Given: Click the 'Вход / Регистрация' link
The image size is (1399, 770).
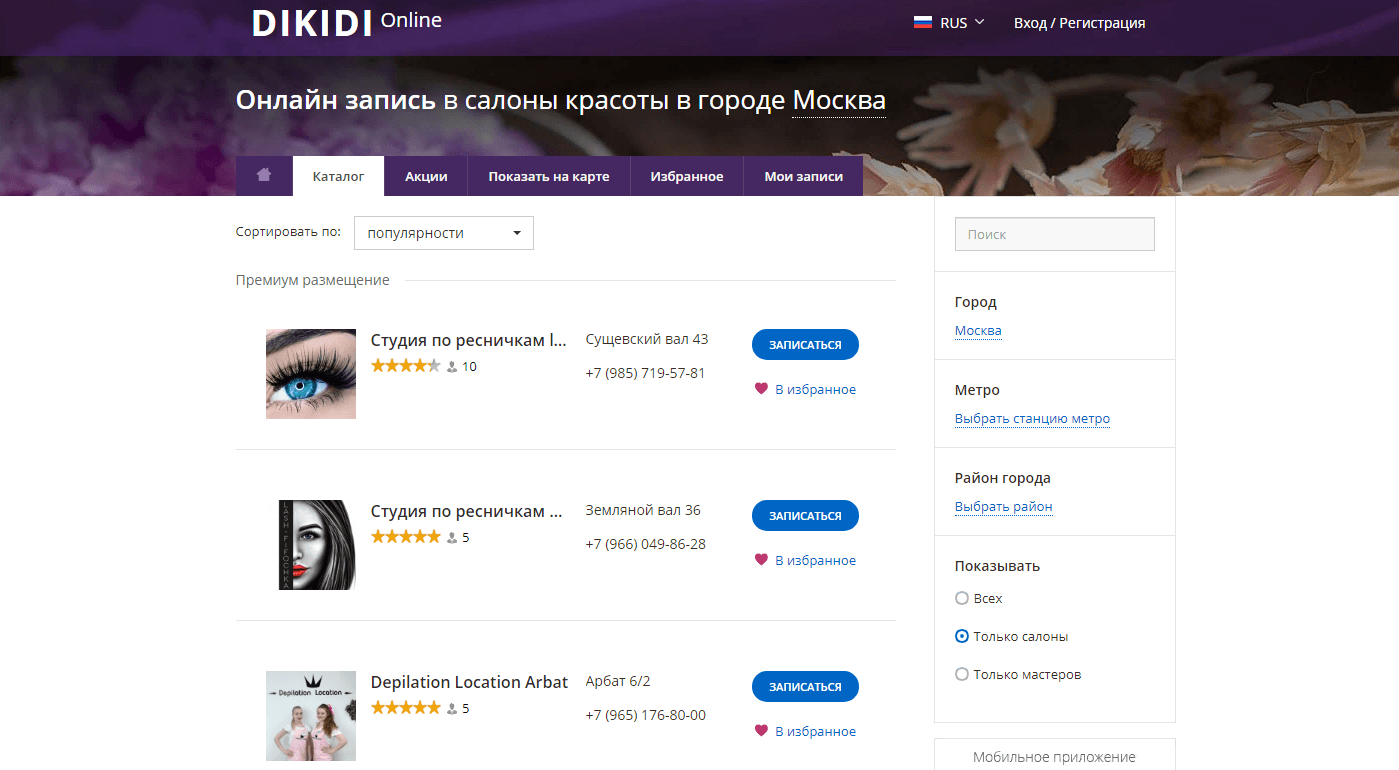Looking at the screenshot, I should coord(1079,23).
